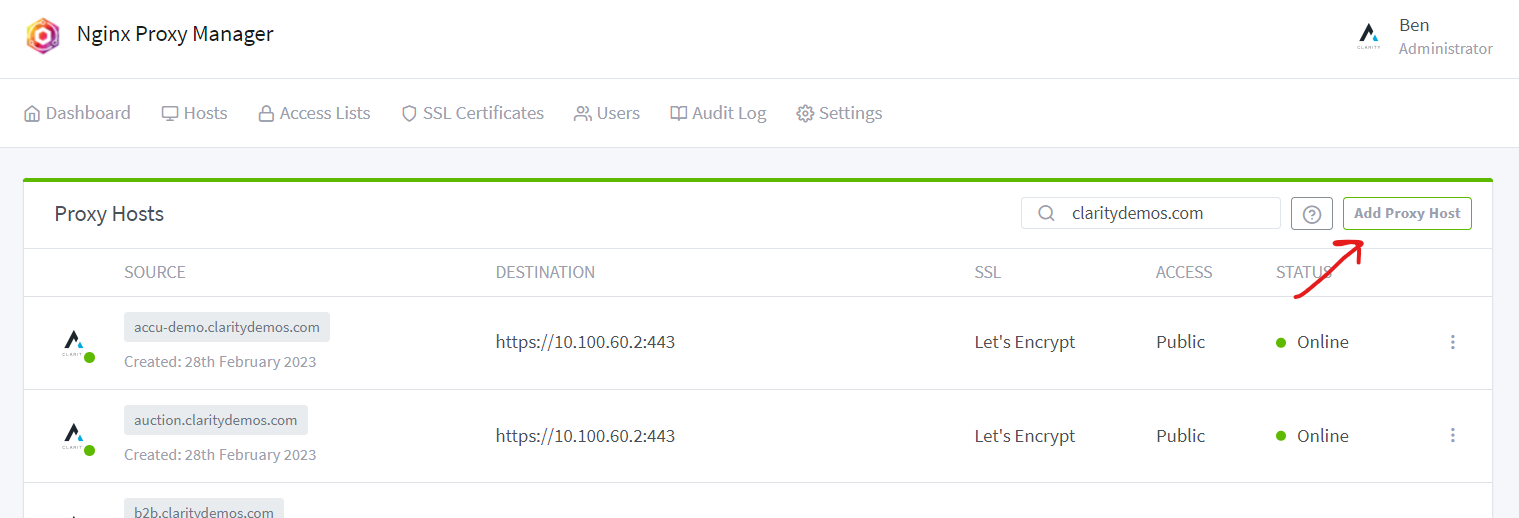The width and height of the screenshot is (1519, 518).
Task: Open the Settings page
Action: point(839,113)
